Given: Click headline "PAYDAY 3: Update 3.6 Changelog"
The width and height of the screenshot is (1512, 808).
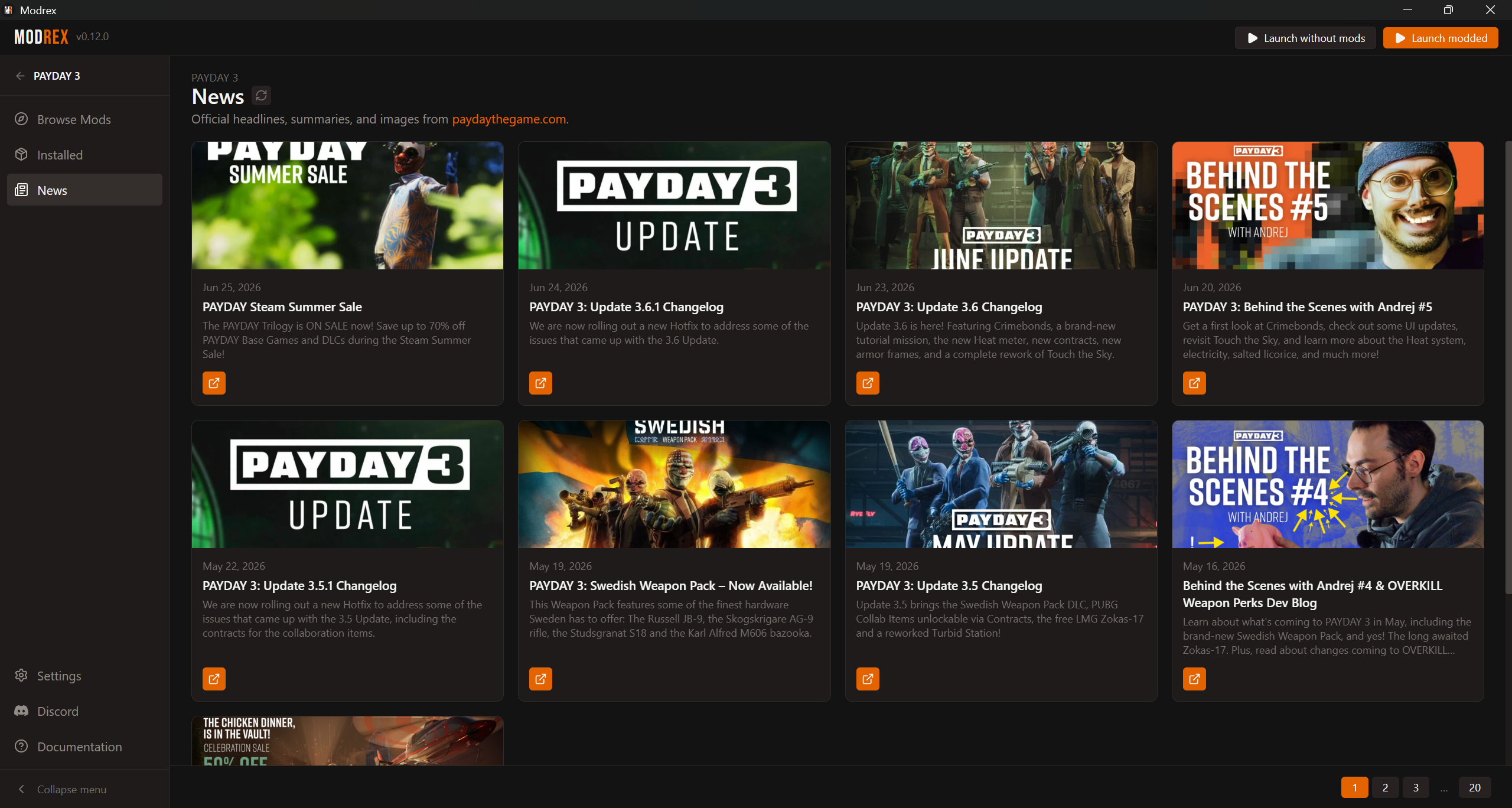Looking at the screenshot, I should coord(949,307).
